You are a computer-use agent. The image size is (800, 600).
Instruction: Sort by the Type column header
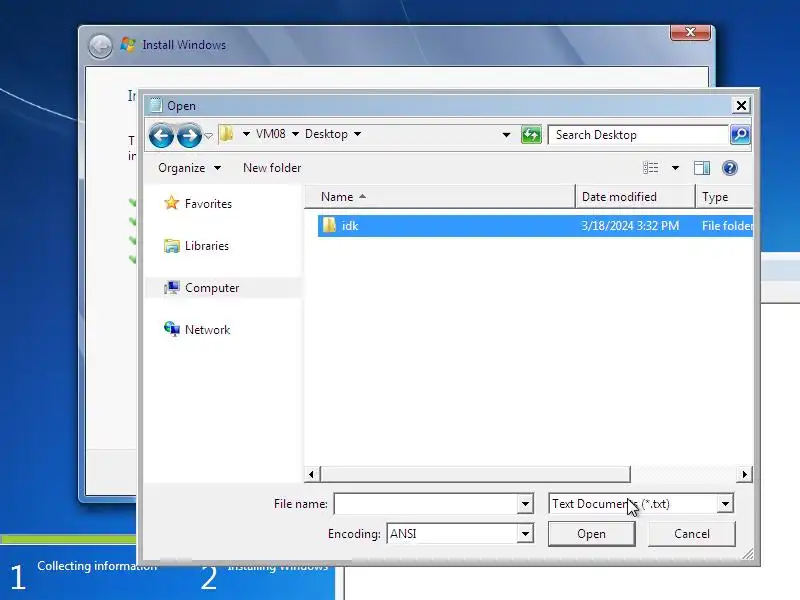point(724,197)
